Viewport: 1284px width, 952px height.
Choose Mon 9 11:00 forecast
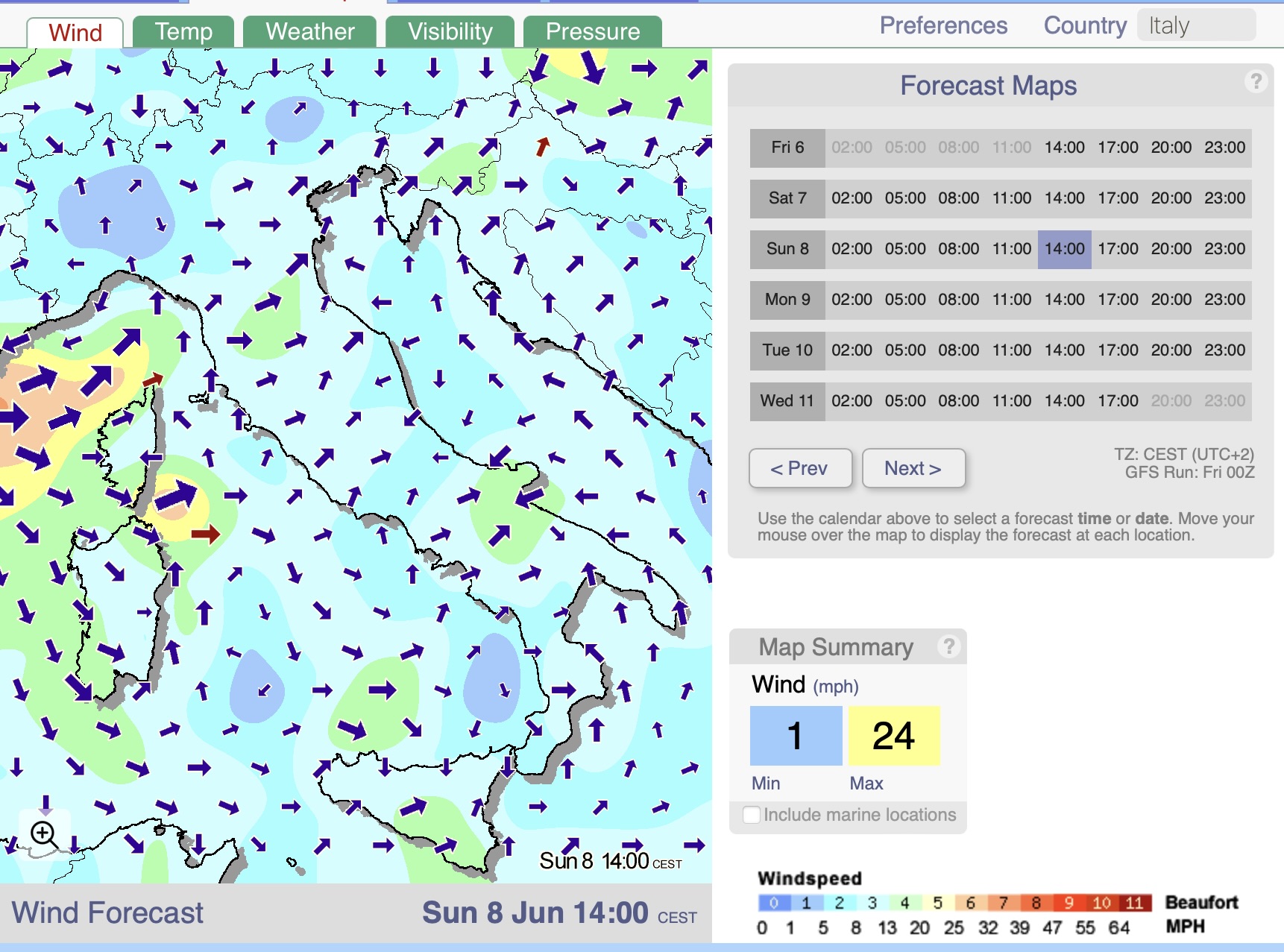coord(1011,300)
